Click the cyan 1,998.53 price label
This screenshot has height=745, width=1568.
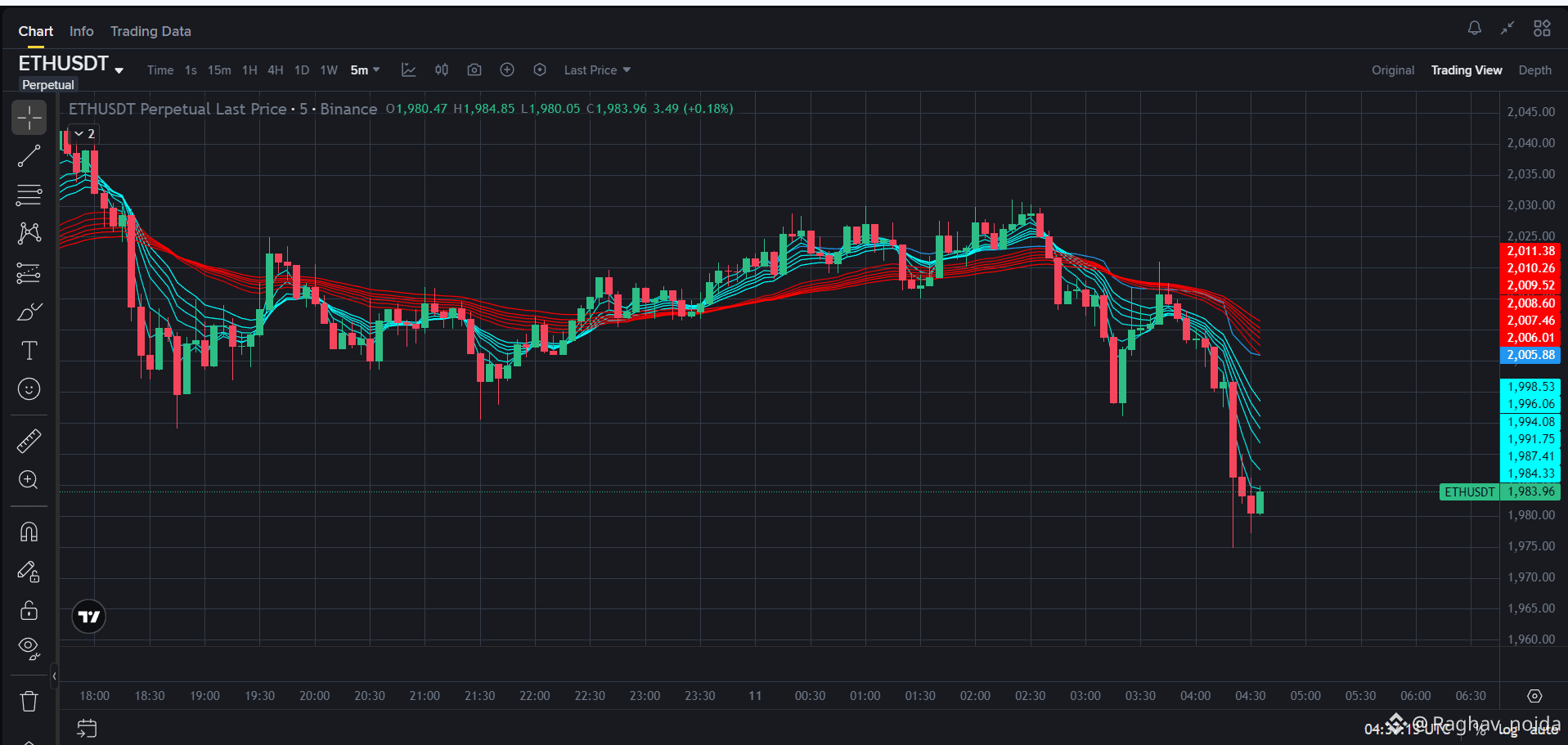pos(1530,387)
